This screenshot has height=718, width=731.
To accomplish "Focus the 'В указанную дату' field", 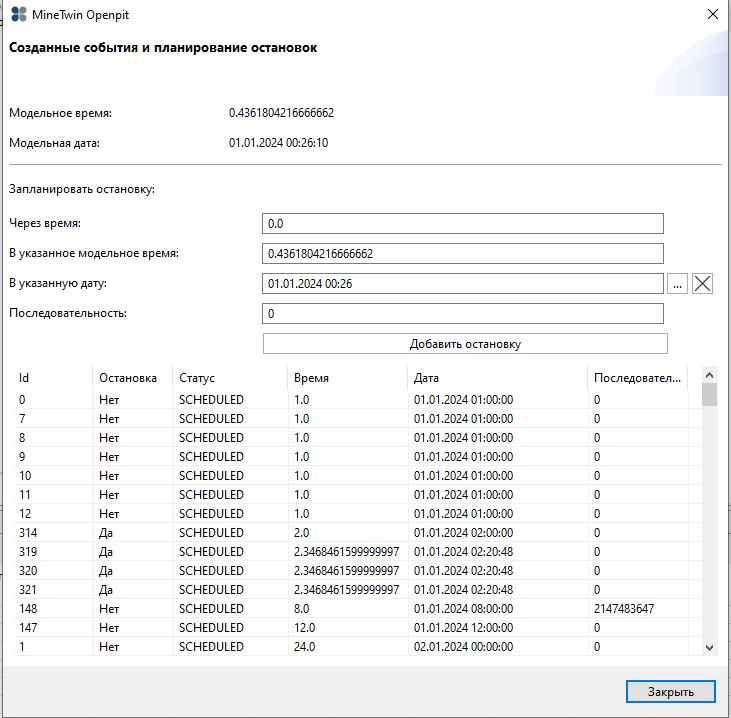I will coord(462,283).
